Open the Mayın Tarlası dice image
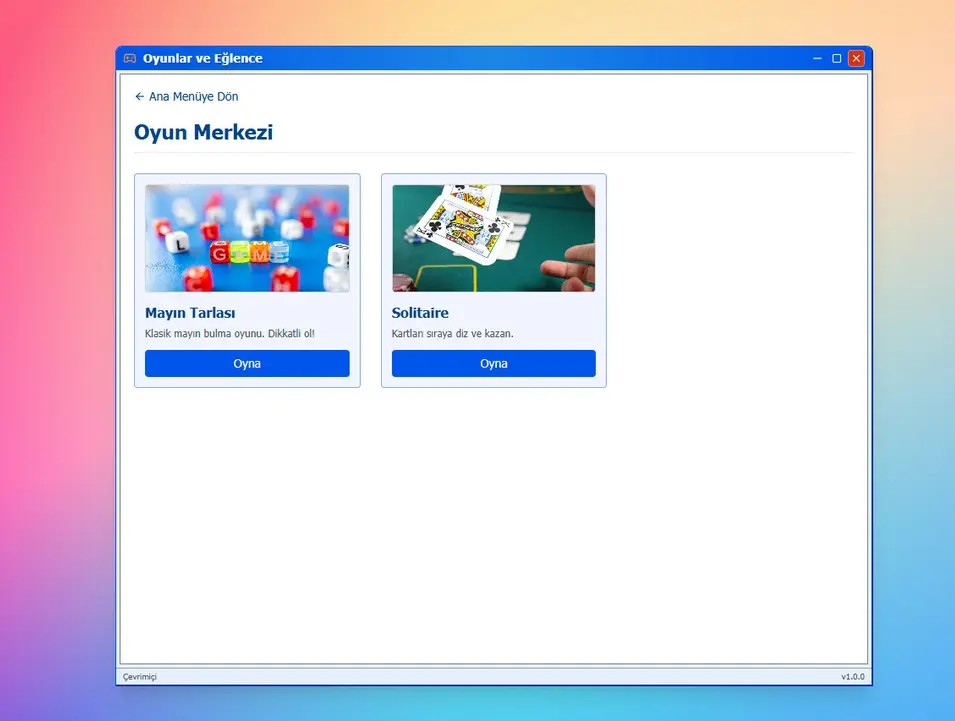The image size is (955, 721). coord(247,238)
